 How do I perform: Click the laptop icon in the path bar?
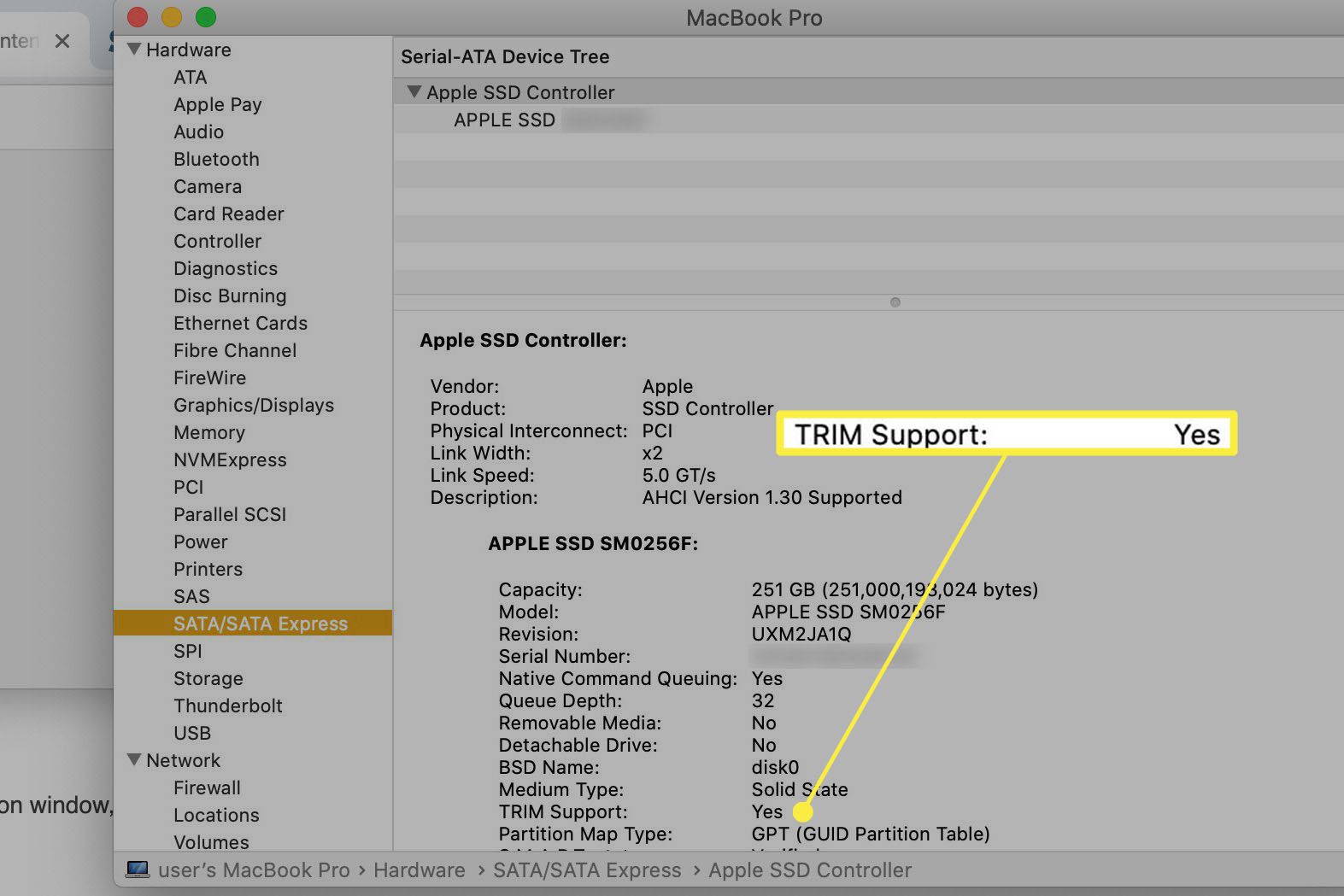point(137,870)
